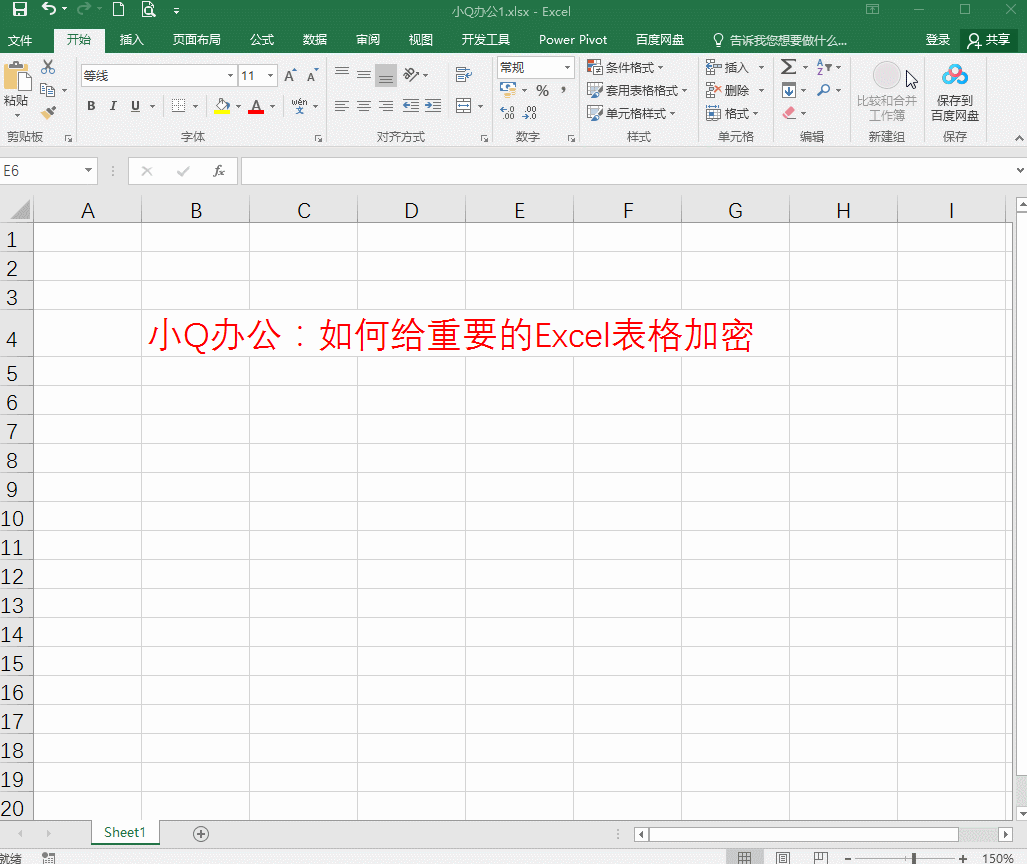Toggle bold formatting
The image size is (1027, 864).
[91, 106]
